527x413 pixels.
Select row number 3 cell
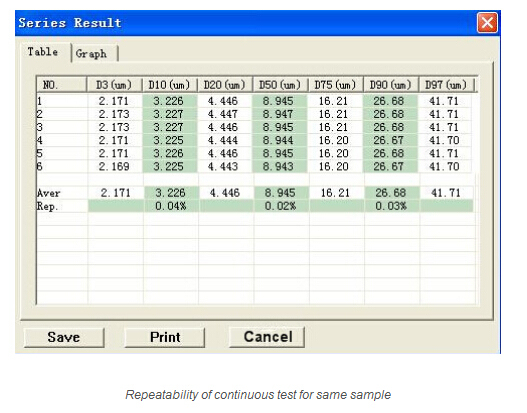(x=62, y=127)
